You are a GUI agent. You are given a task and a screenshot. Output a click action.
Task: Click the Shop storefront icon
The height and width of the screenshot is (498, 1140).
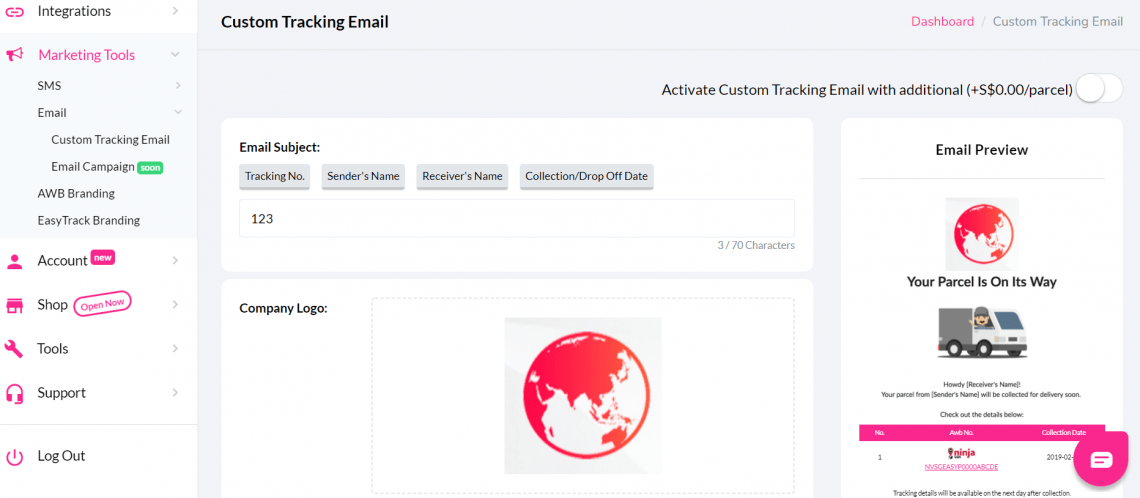pos(14,305)
